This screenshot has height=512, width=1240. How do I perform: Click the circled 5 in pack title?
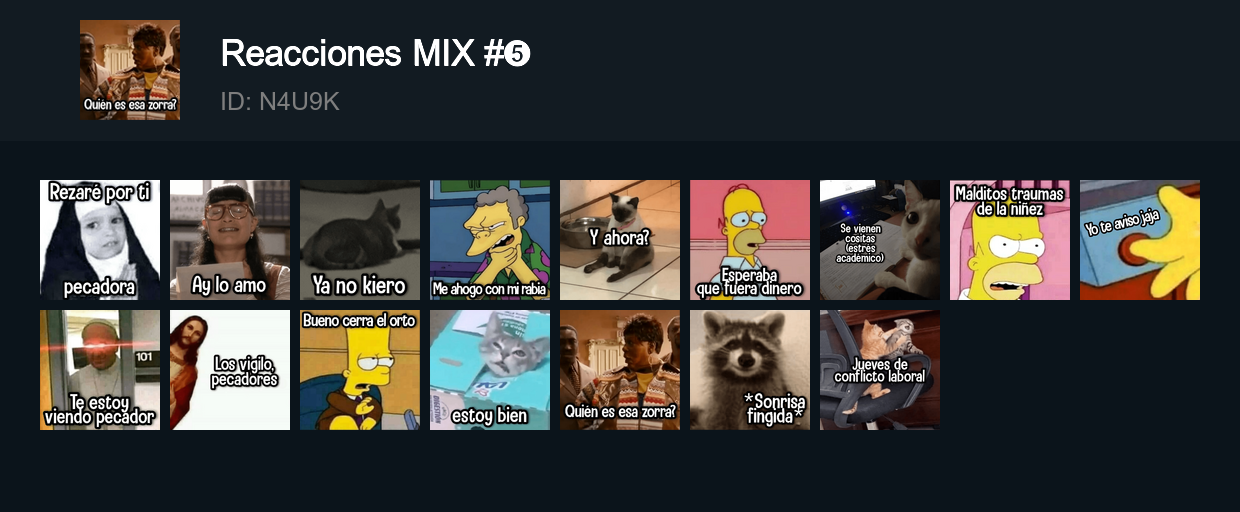pos(518,55)
